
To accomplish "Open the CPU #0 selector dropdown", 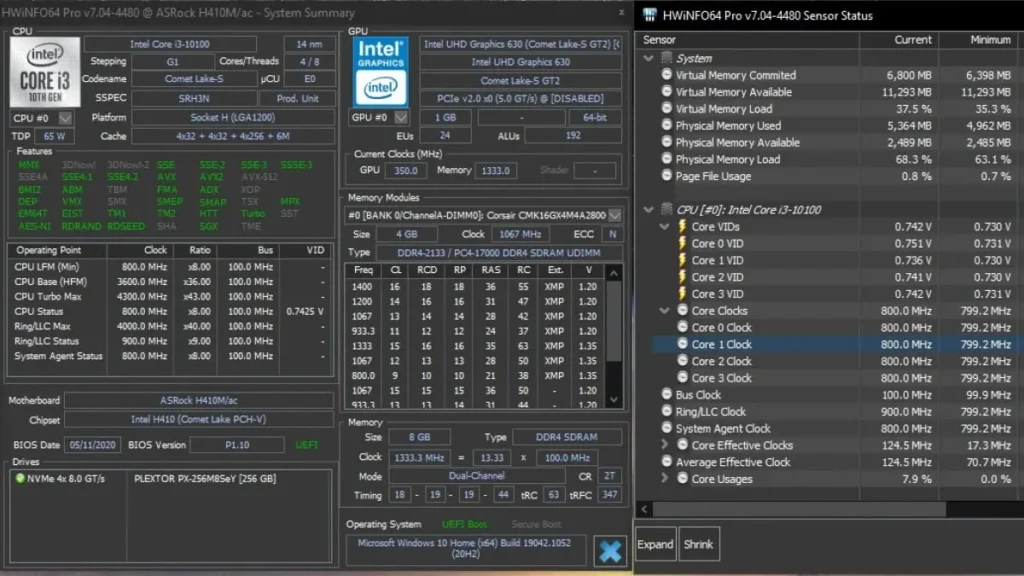I will click(x=65, y=118).
